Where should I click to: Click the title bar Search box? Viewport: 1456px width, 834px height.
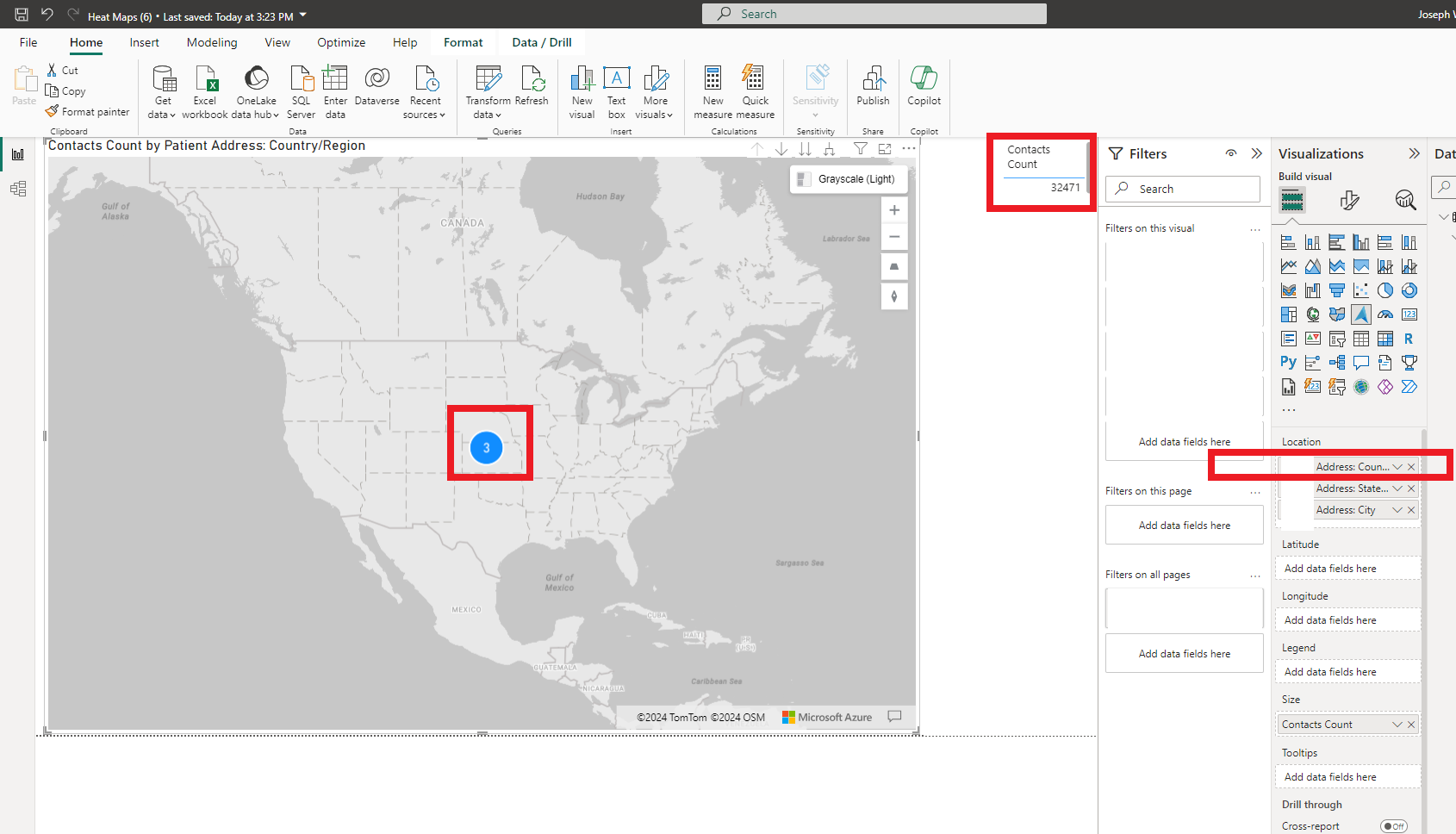pos(874,14)
